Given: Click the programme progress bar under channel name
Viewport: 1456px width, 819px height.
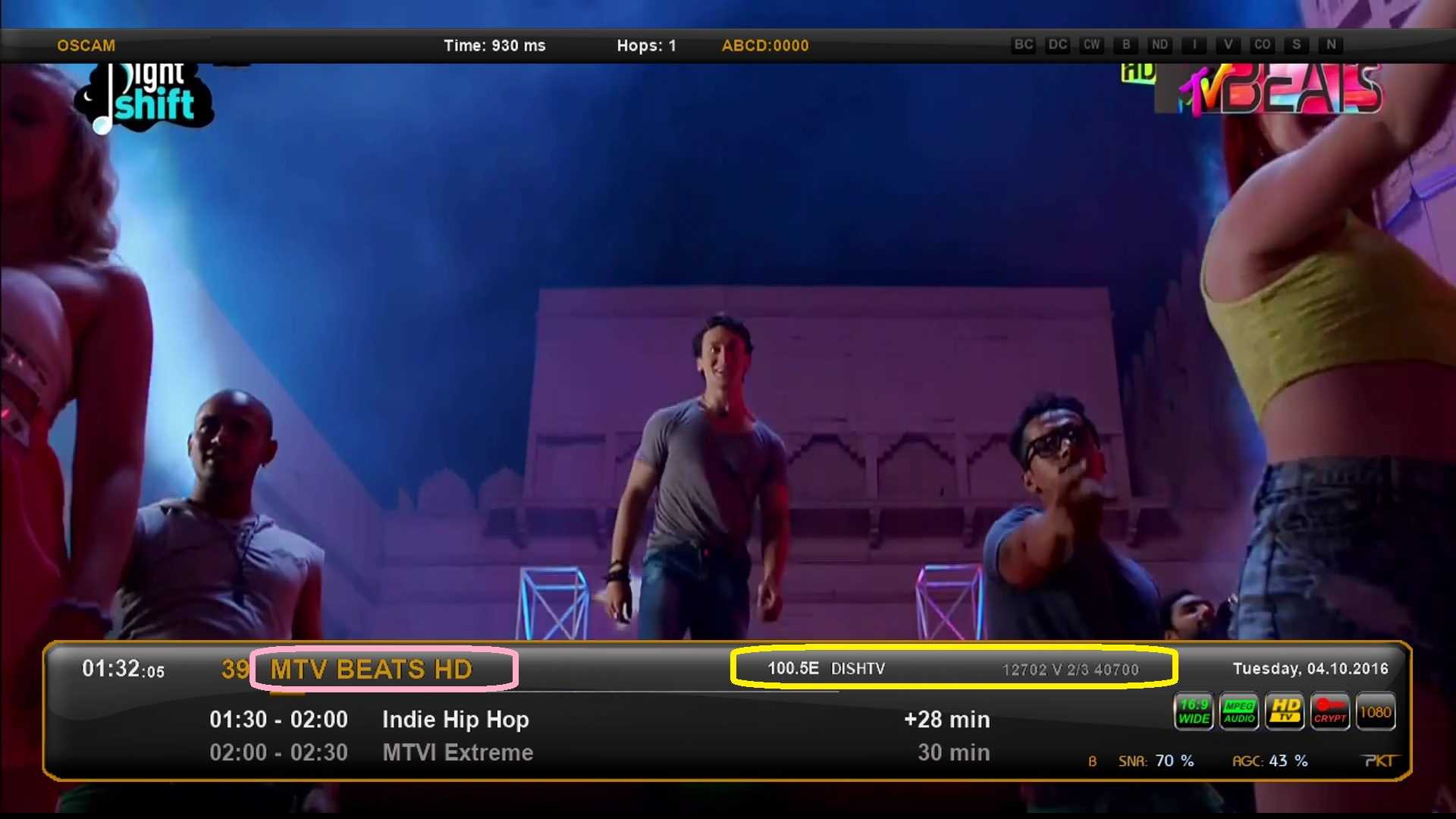Looking at the screenshot, I should pos(554,692).
